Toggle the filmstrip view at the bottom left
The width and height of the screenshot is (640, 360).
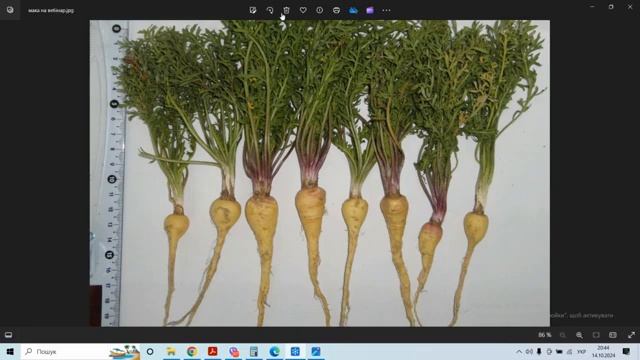tap(9, 335)
